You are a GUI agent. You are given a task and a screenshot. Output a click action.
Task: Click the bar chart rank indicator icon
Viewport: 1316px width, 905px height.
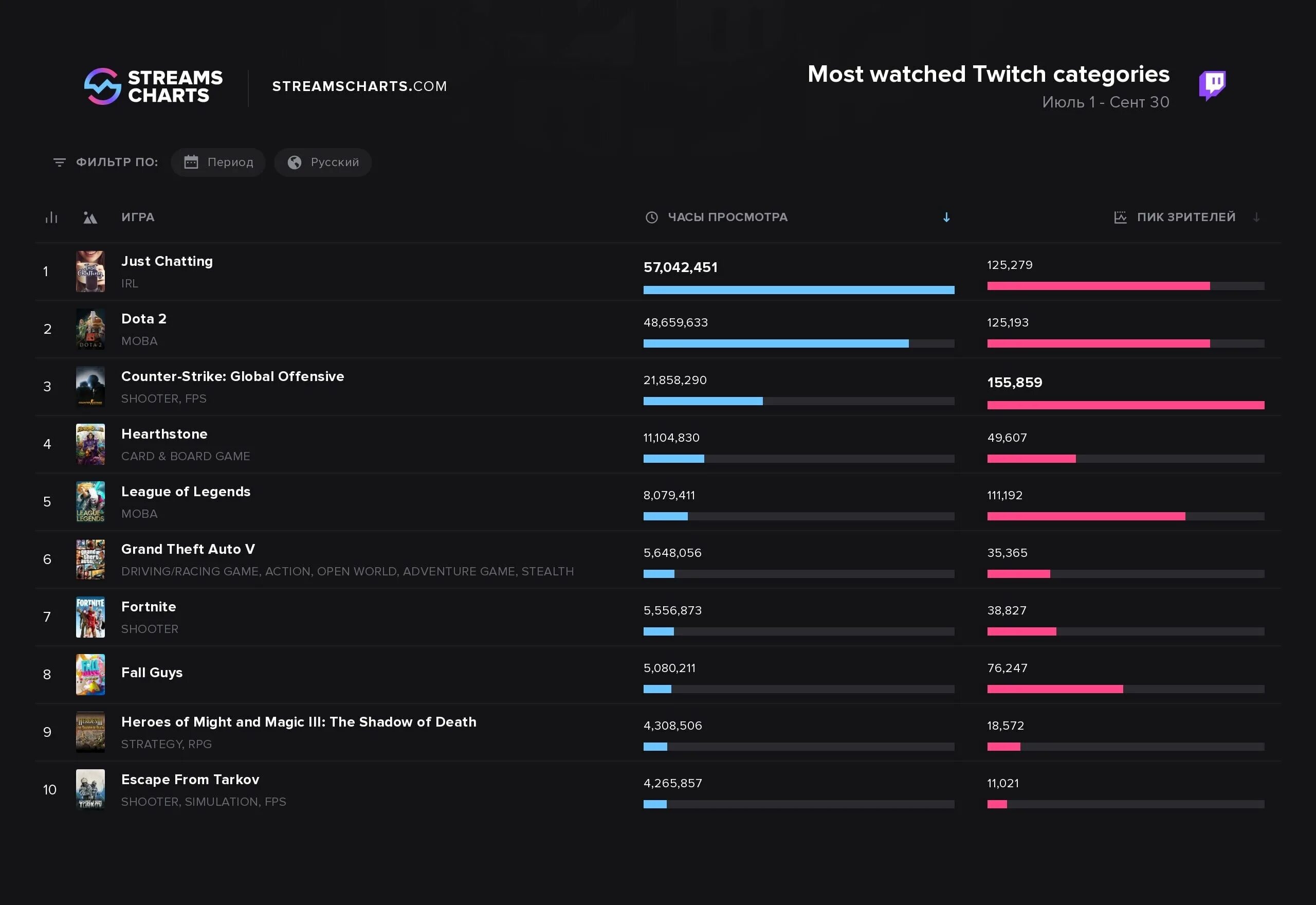coord(52,217)
